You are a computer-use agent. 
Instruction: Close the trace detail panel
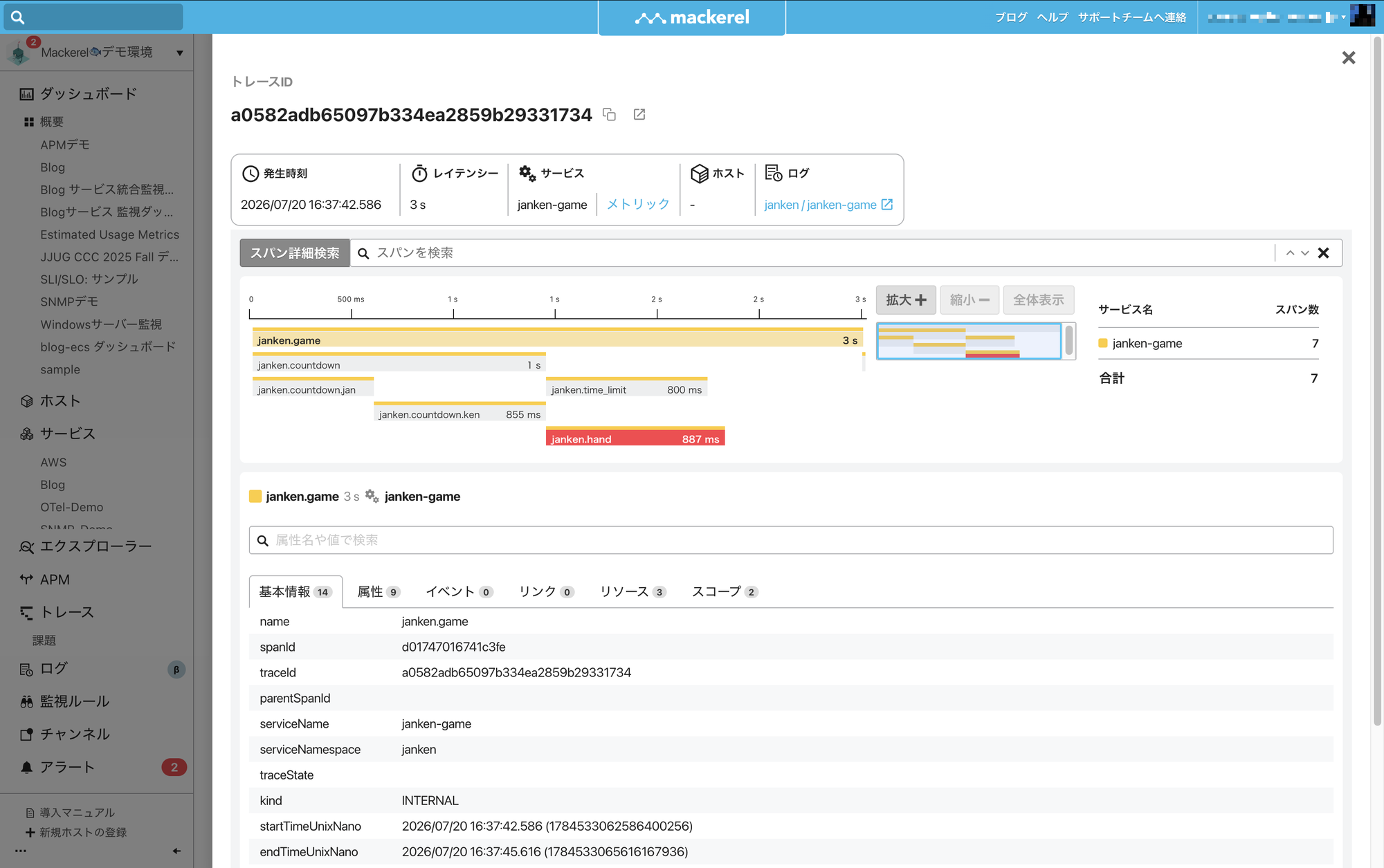pos(1349,58)
